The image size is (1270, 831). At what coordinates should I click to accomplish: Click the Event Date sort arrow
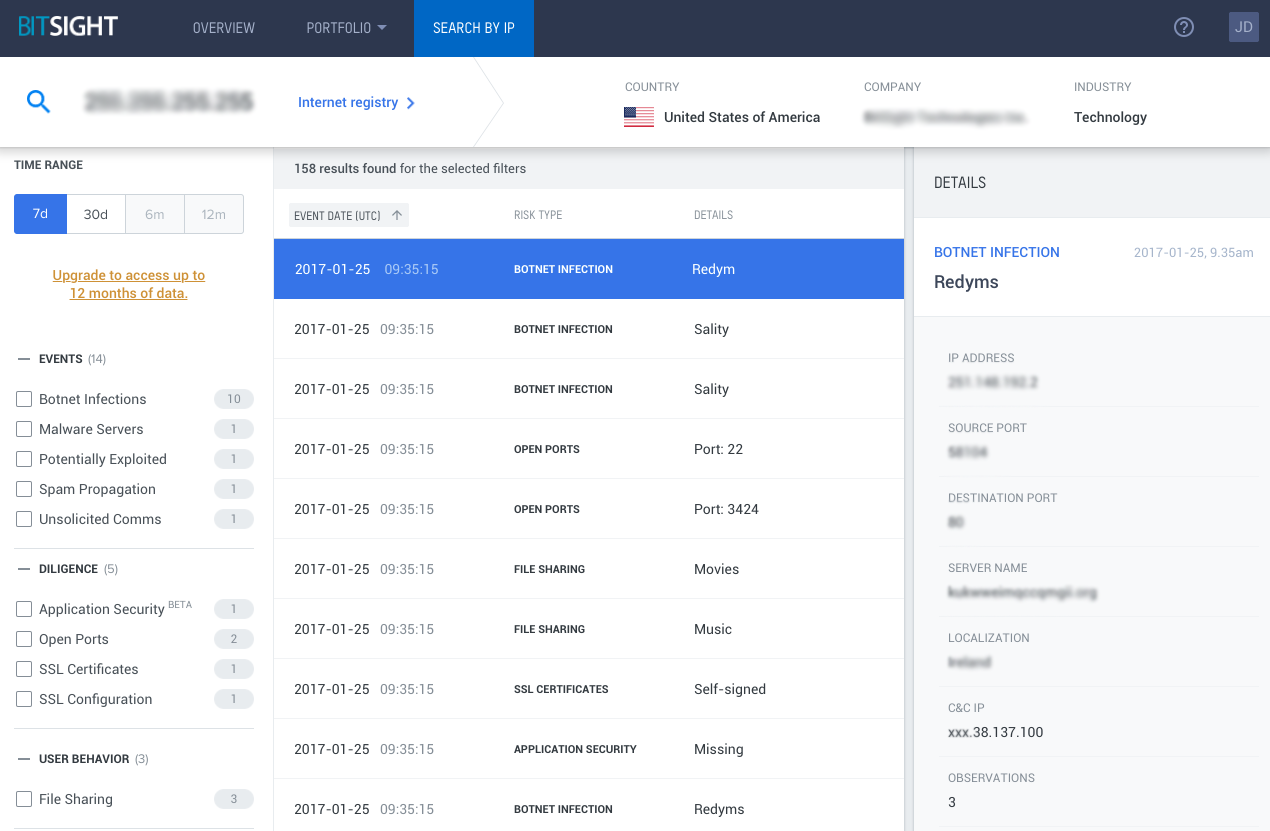coord(397,215)
